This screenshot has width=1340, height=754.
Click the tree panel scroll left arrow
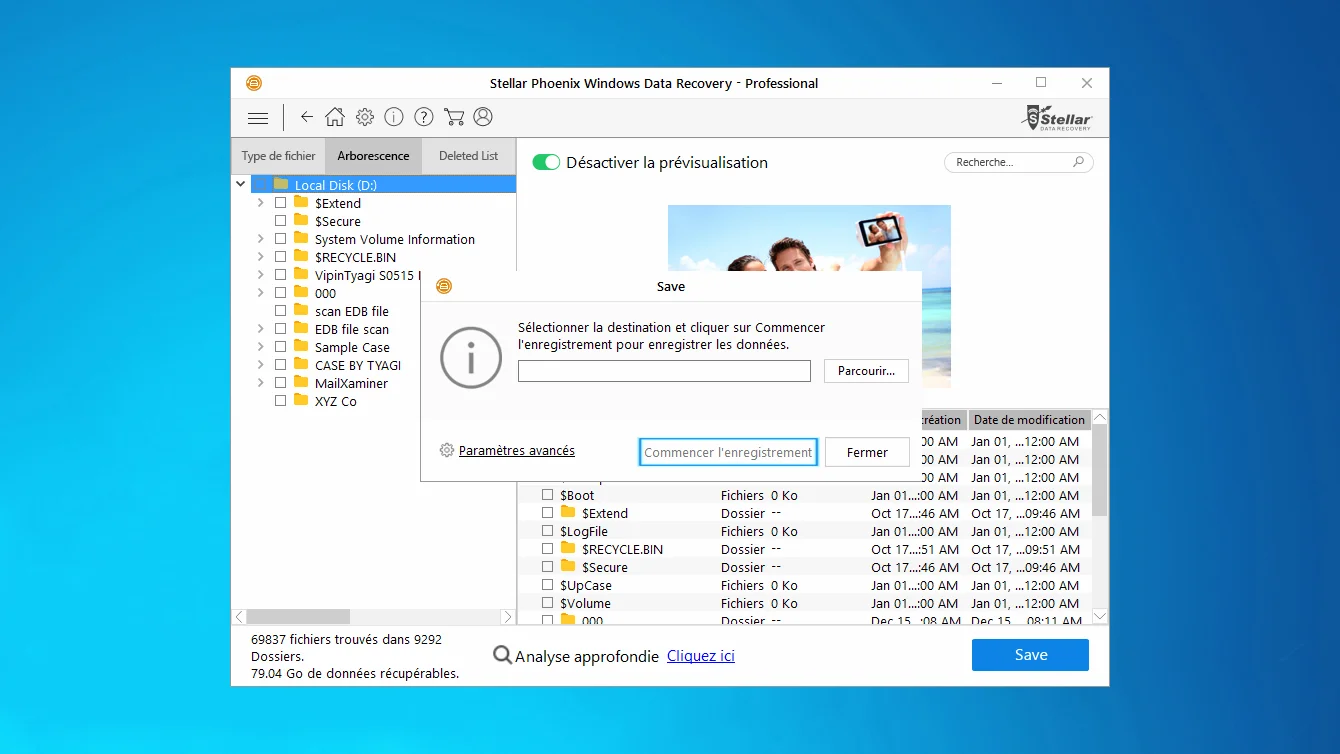(240, 617)
